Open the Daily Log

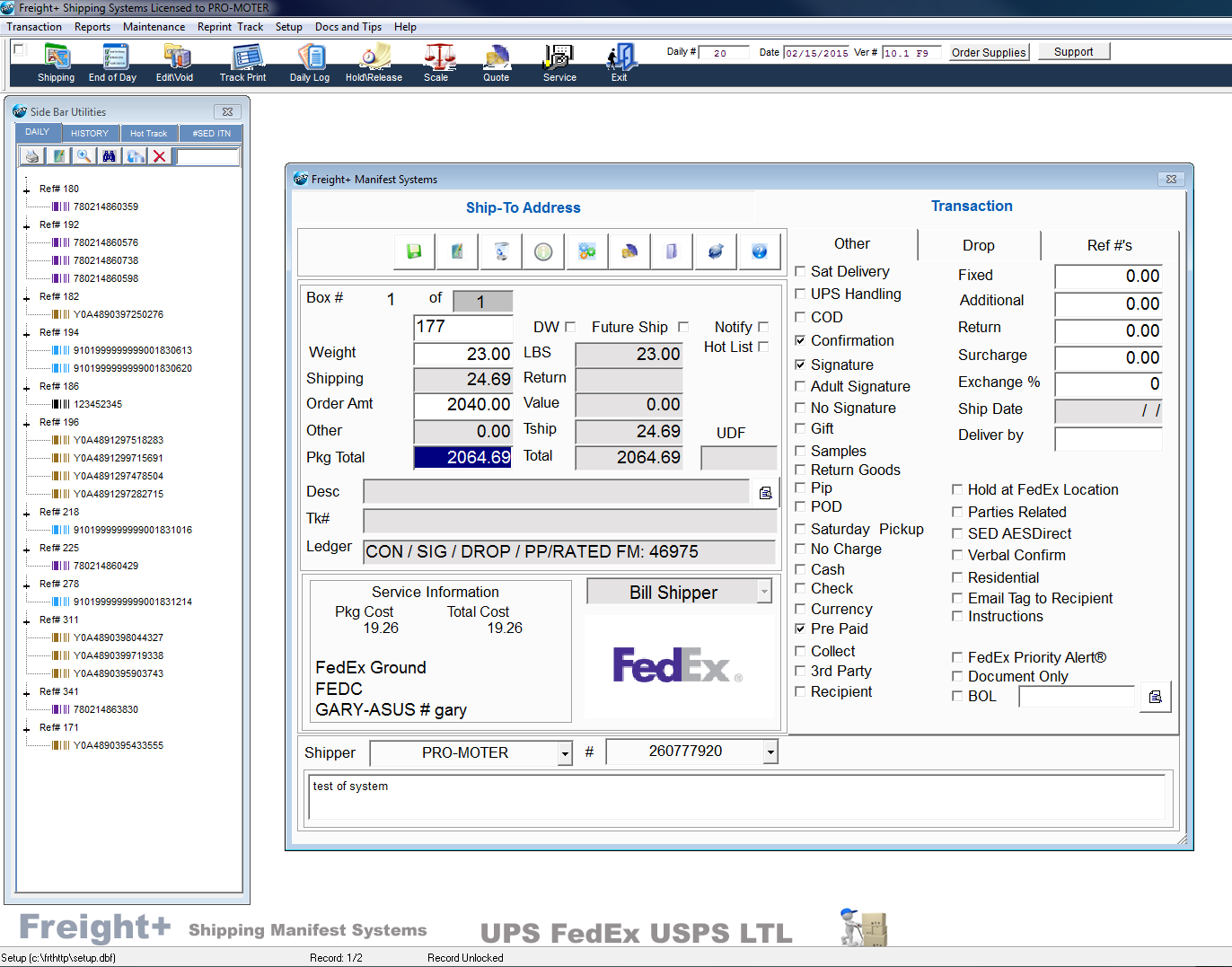click(310, 64)
